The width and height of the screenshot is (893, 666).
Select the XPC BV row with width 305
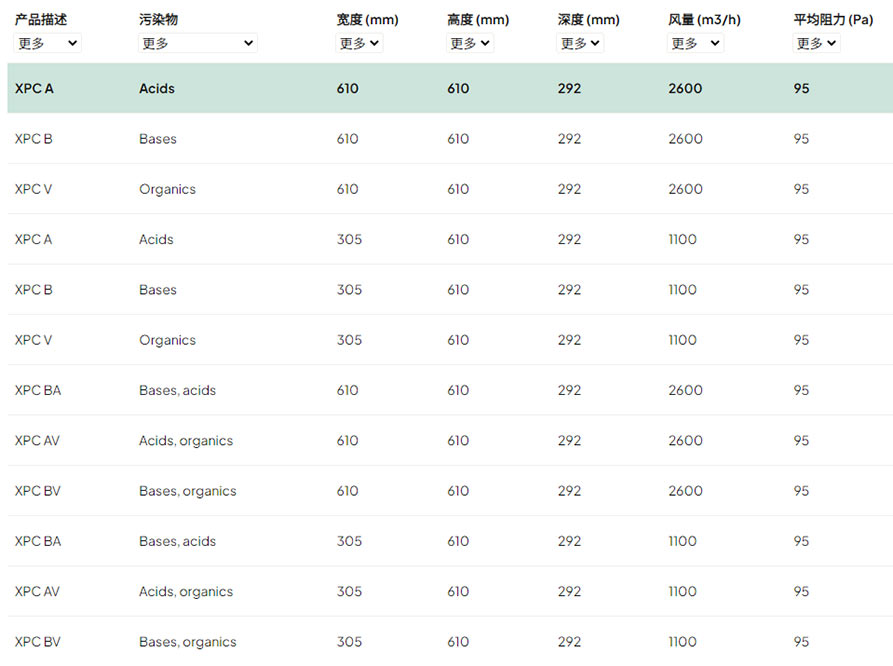click(x=450, y=642)
